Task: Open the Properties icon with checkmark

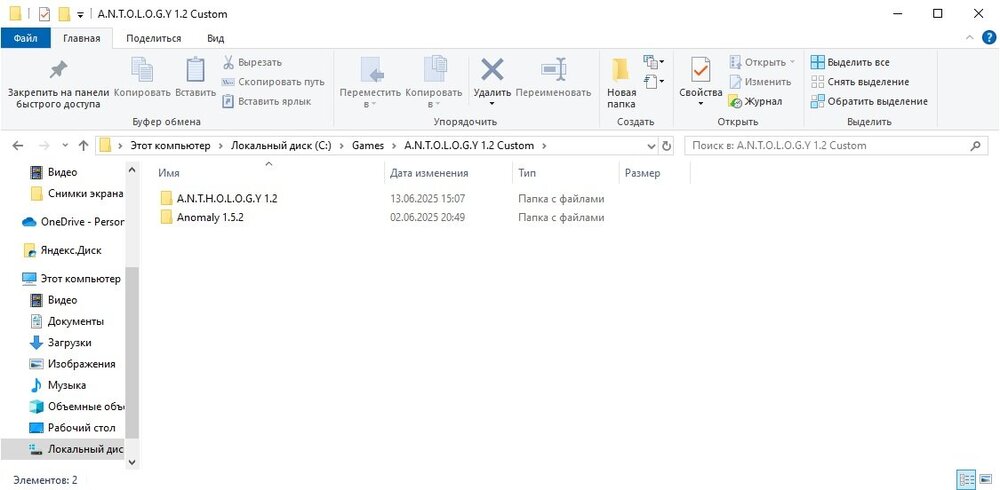Action: (700, 71)
